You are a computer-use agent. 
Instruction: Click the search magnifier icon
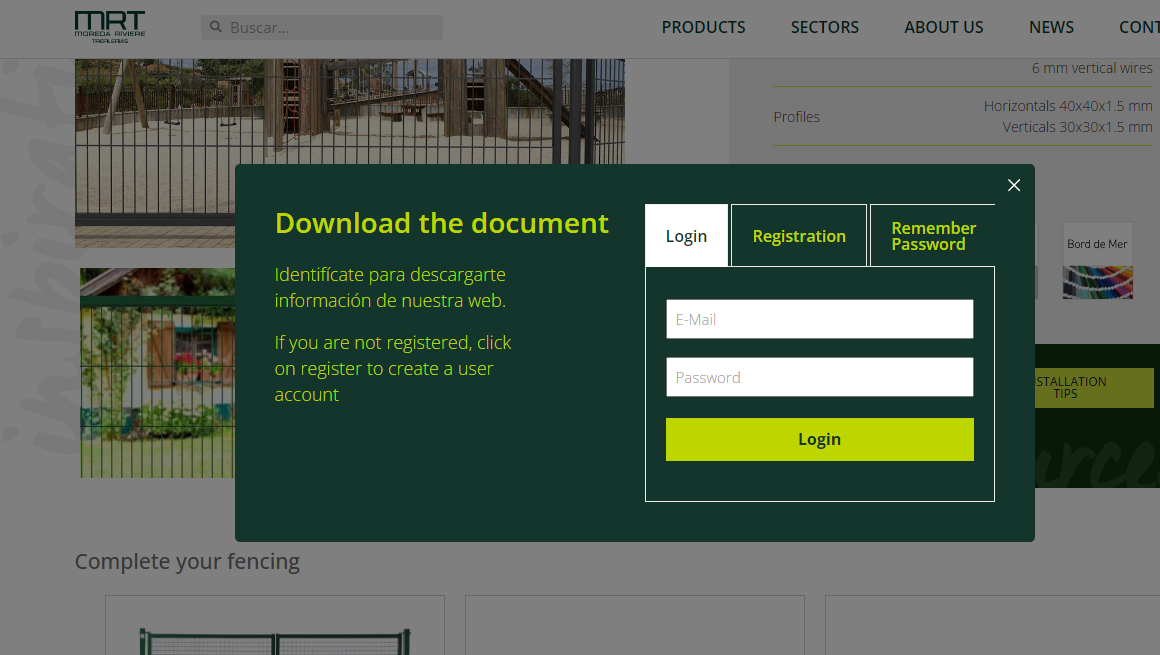click(215, 27)
